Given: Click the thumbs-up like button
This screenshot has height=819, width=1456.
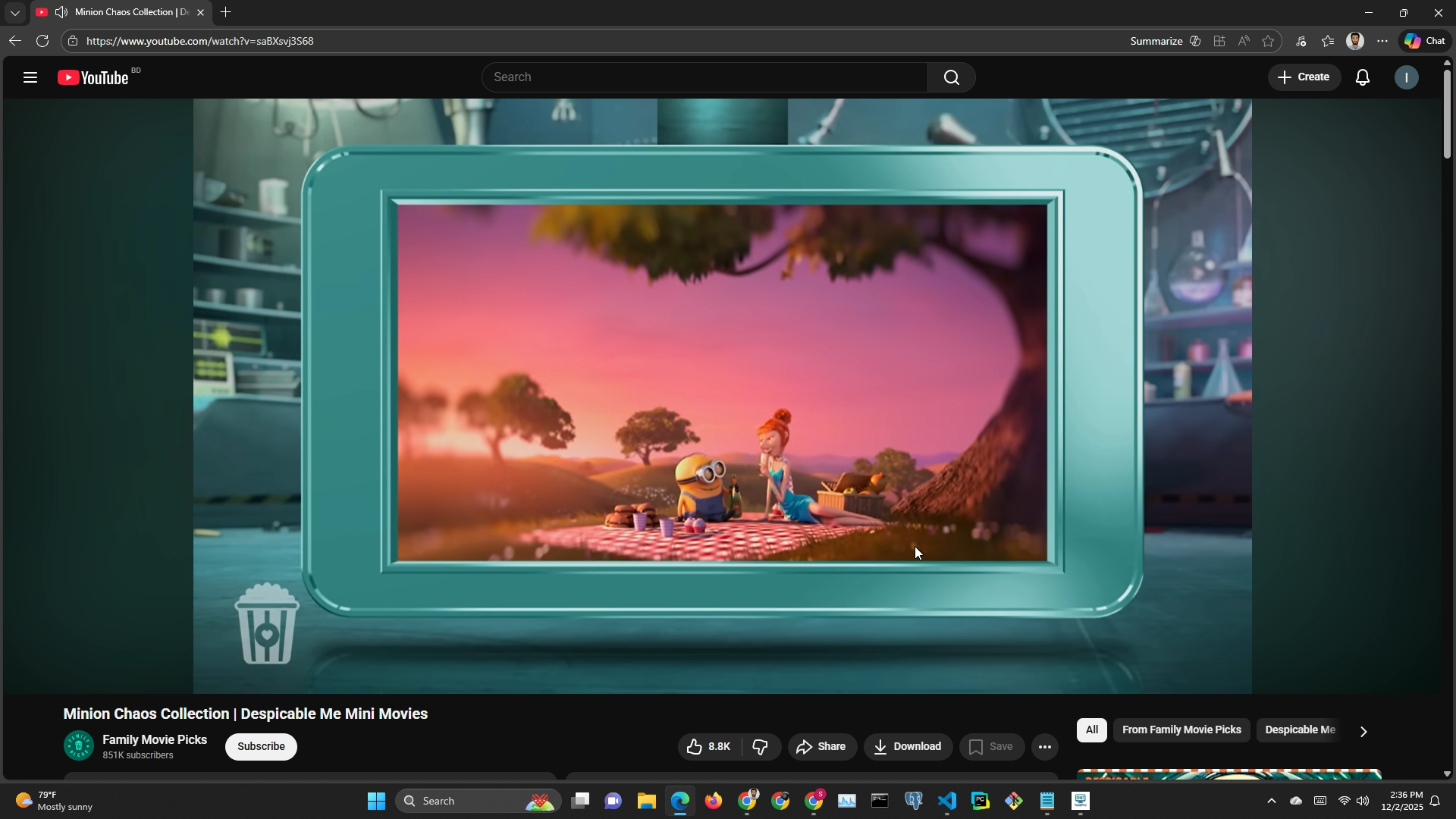Looking at the screenshot, I should point(709,747).
